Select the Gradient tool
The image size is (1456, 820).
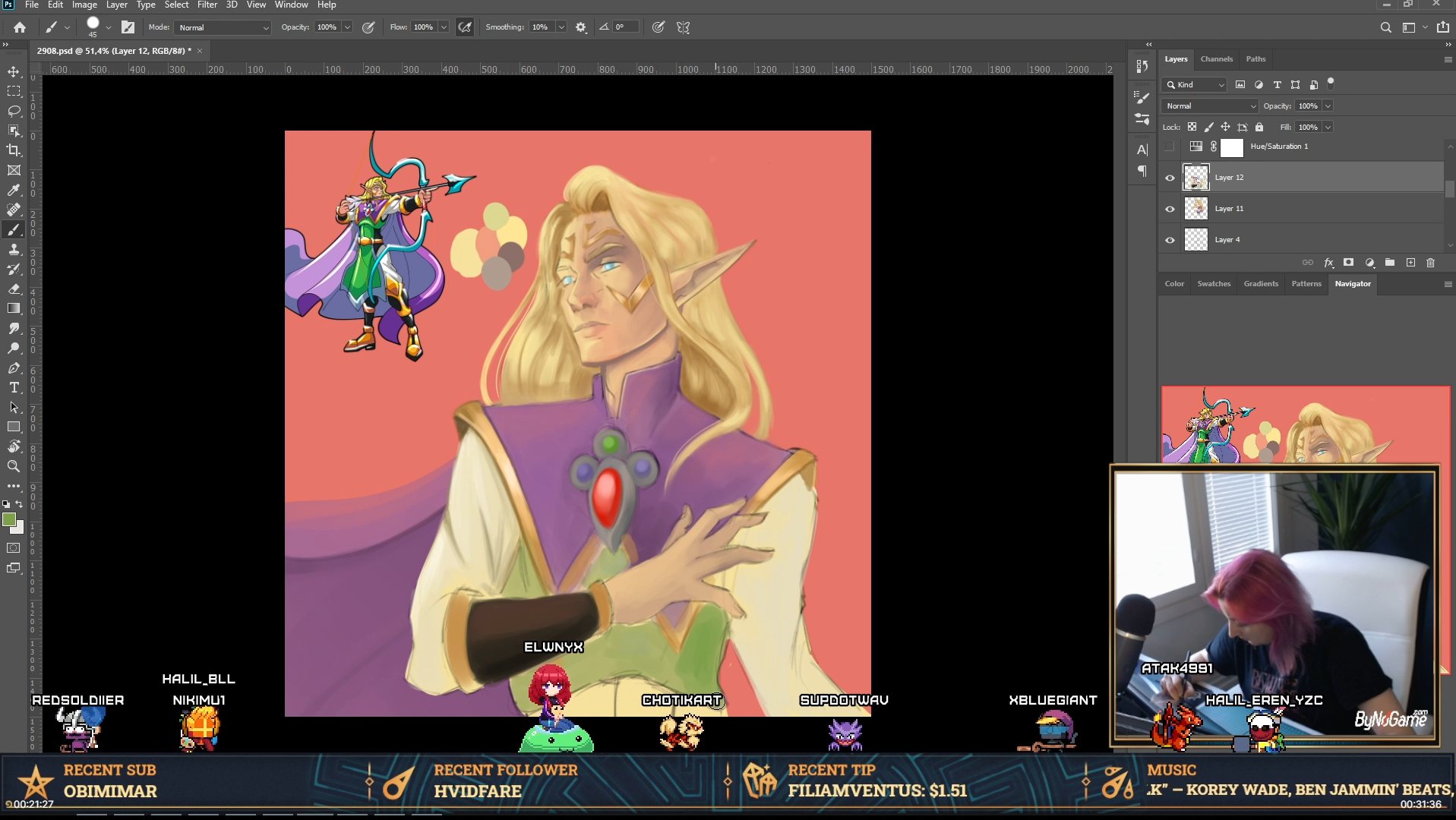(x=14, y=308)
